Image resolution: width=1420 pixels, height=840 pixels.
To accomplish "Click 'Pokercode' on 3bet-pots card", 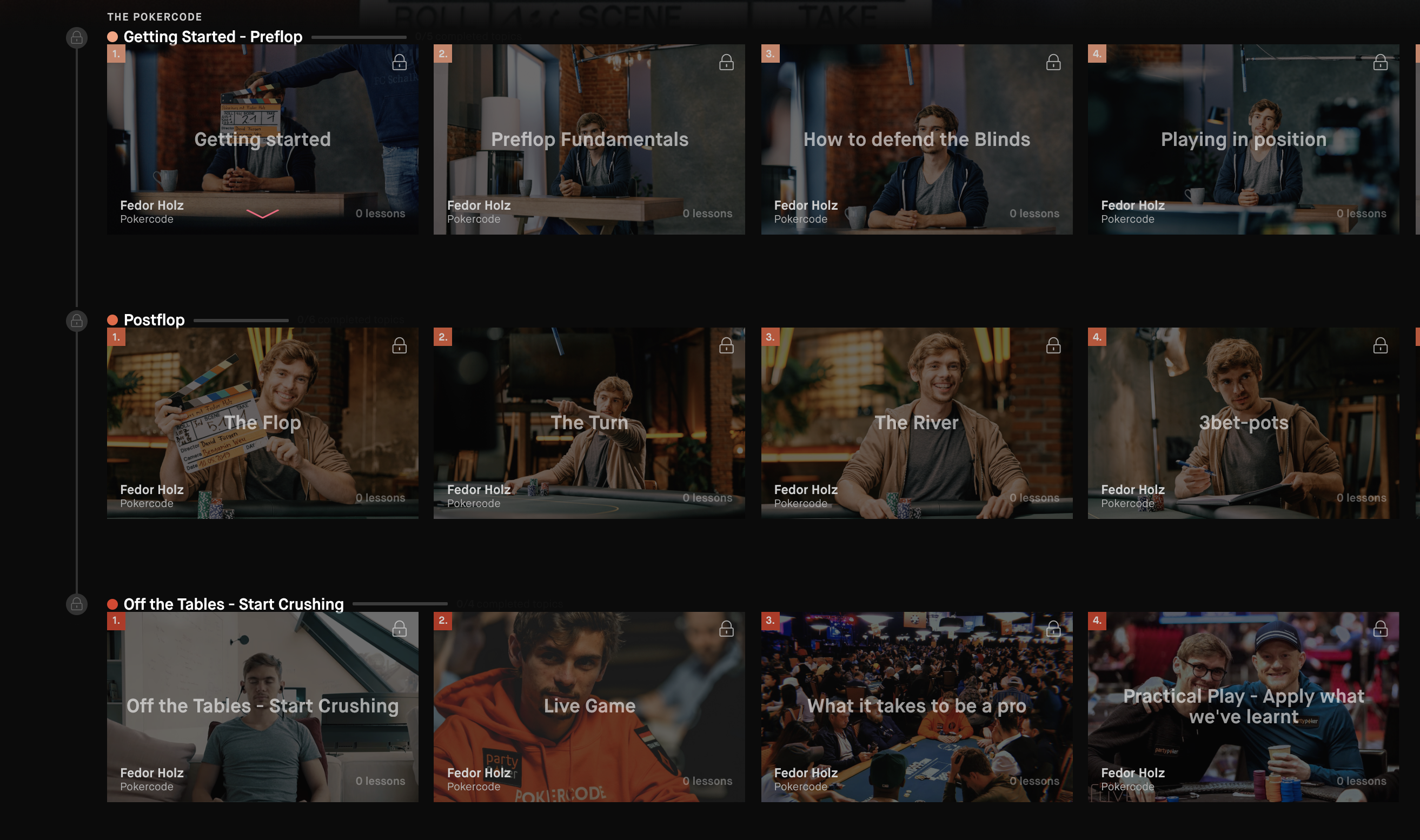I will (1127, 503).
